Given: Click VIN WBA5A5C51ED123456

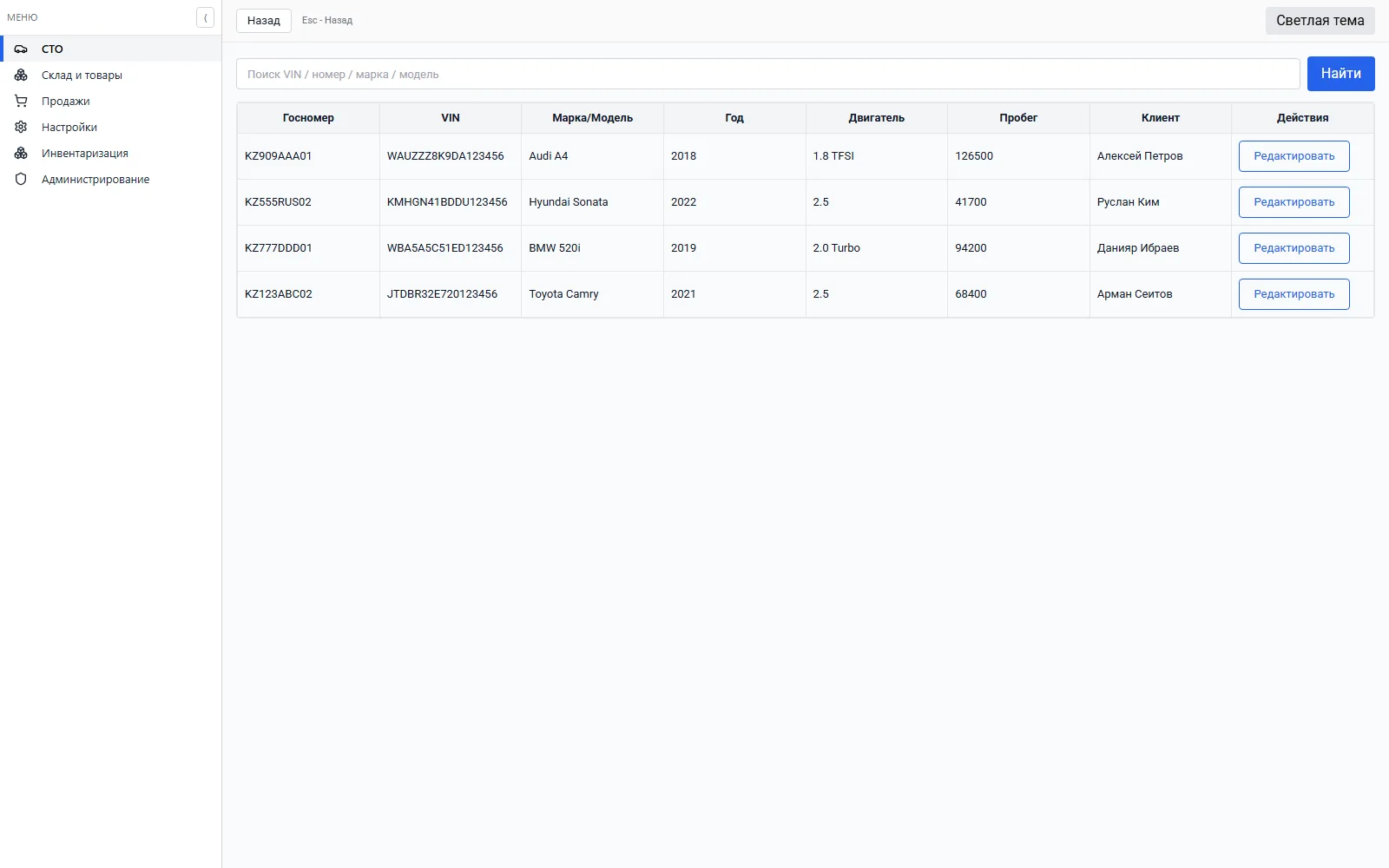Looking at the screenshot, I should [x=445, y=248].
